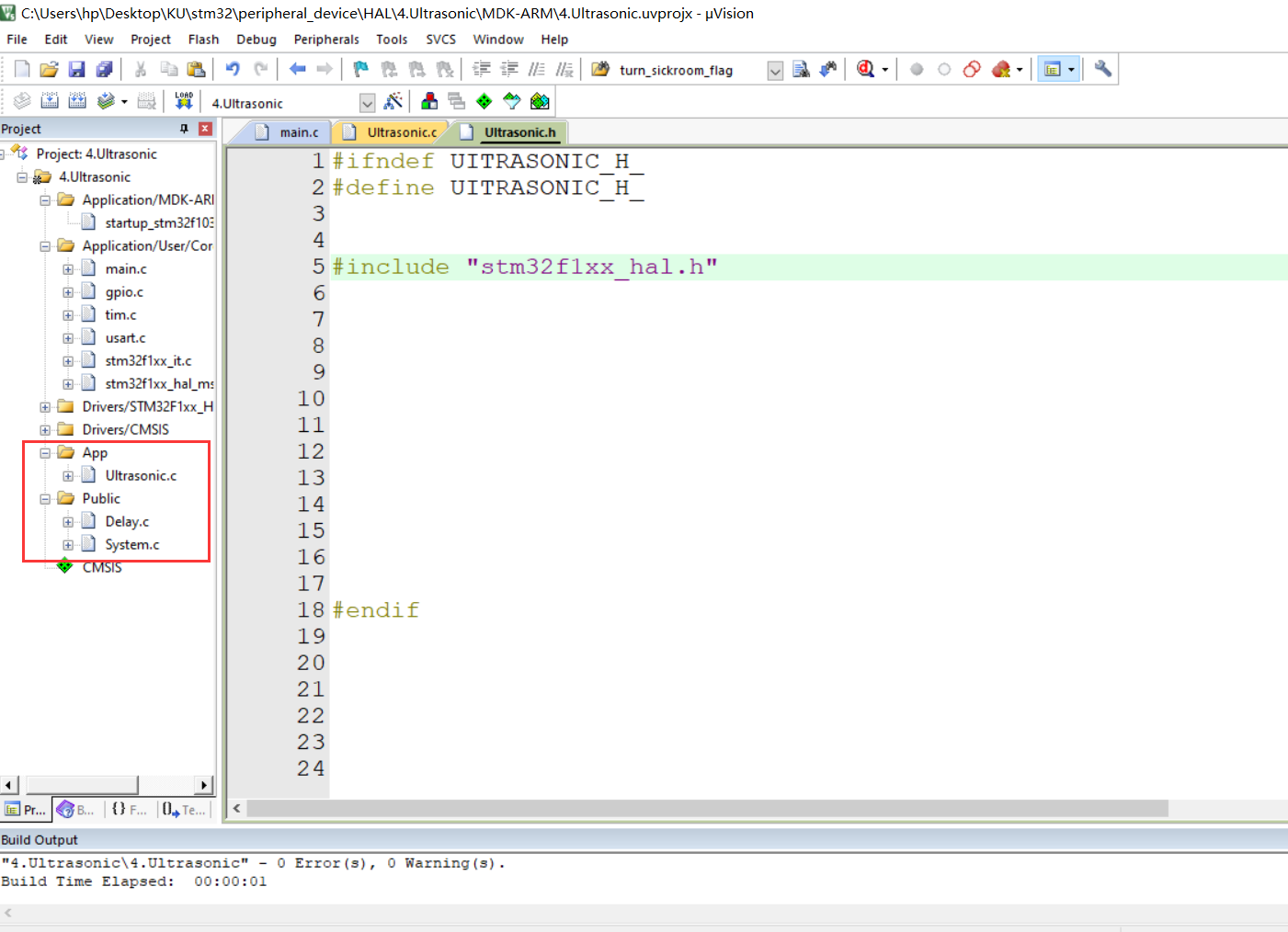
Task: Click the project tree right scroll arrow
Action: click(205, 785)
